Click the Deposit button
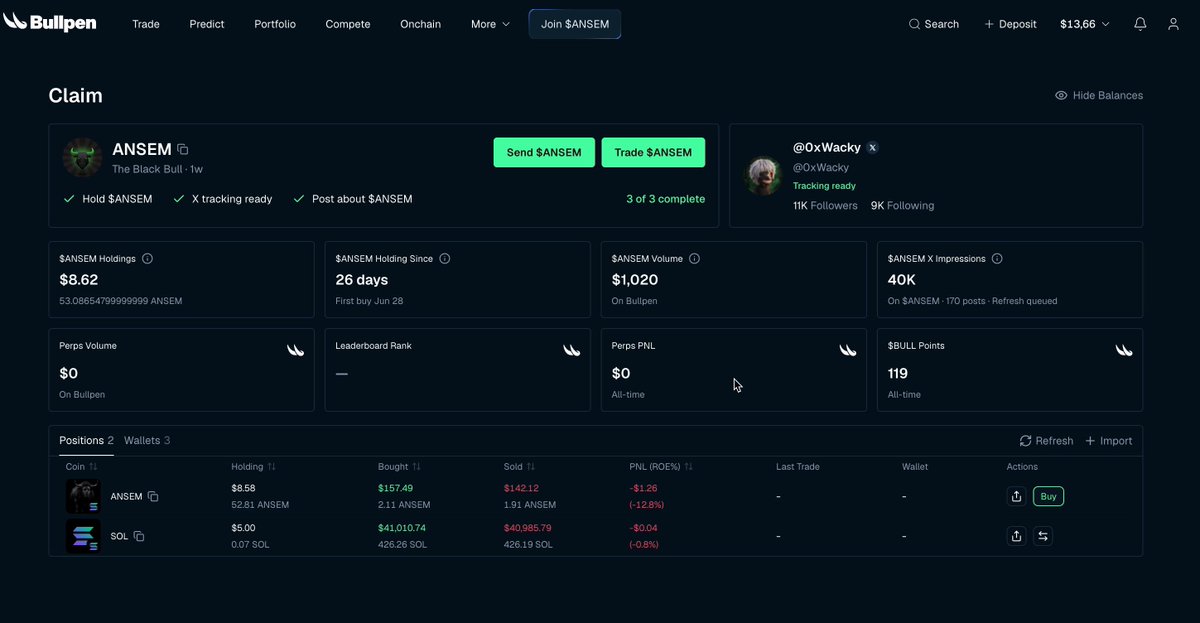Image resolution: width=1200 pixels, height=623 pixels. coord(1010,24)
